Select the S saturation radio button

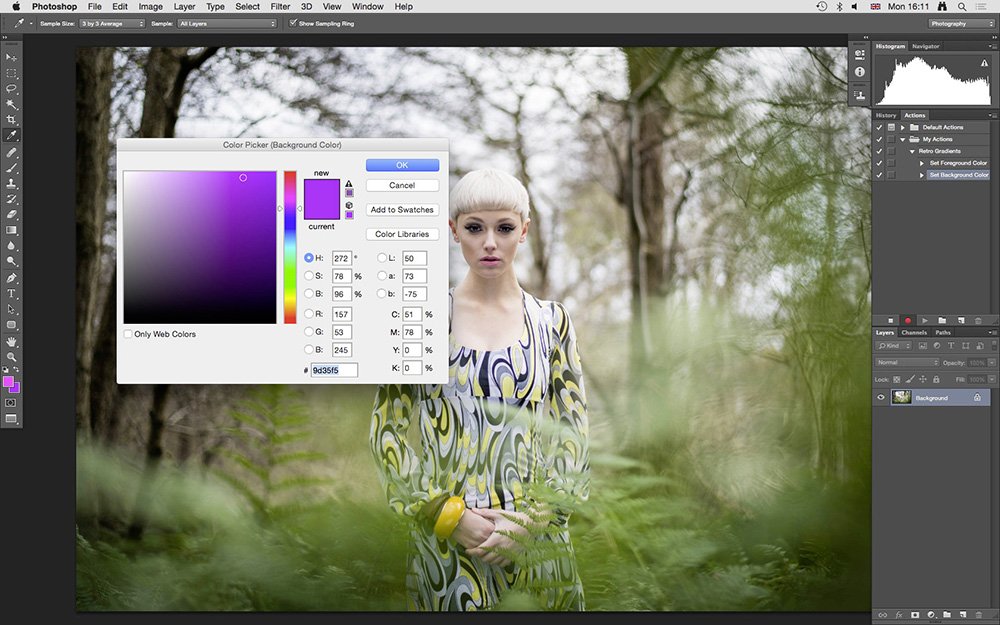(309, 276)
